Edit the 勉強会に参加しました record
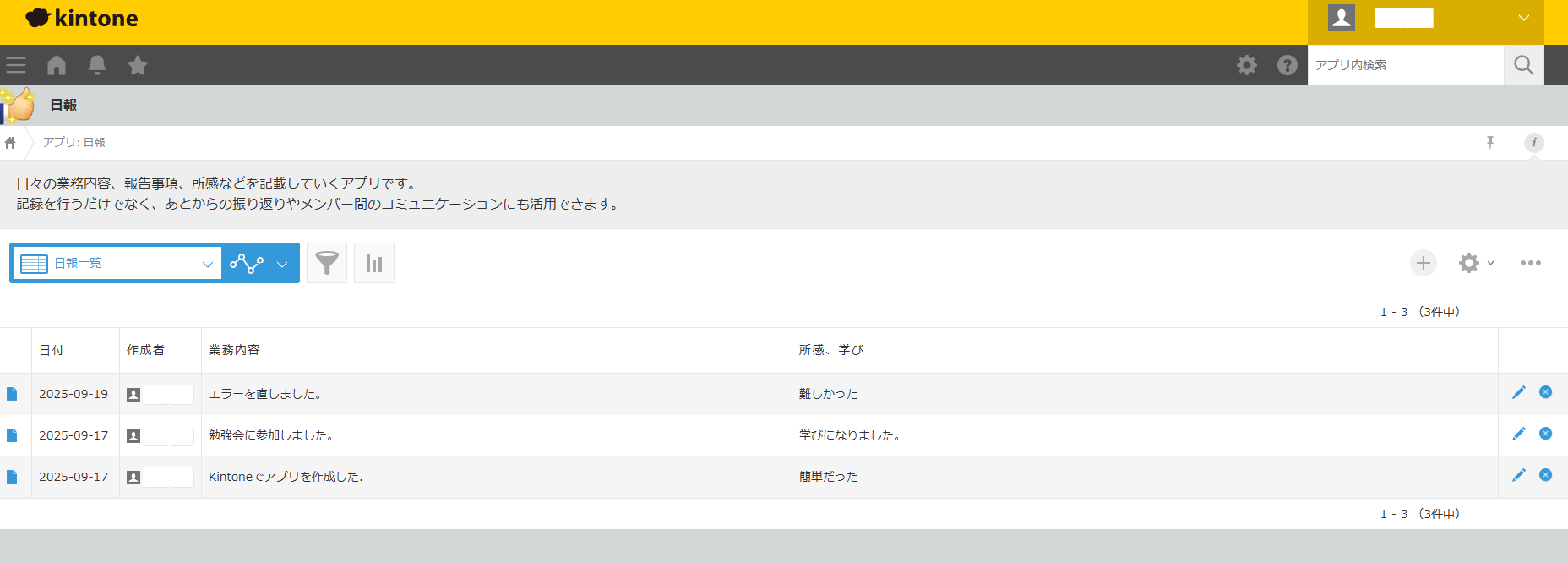The width and height of the screenshot is (1568, 563). coord(1519,434)
